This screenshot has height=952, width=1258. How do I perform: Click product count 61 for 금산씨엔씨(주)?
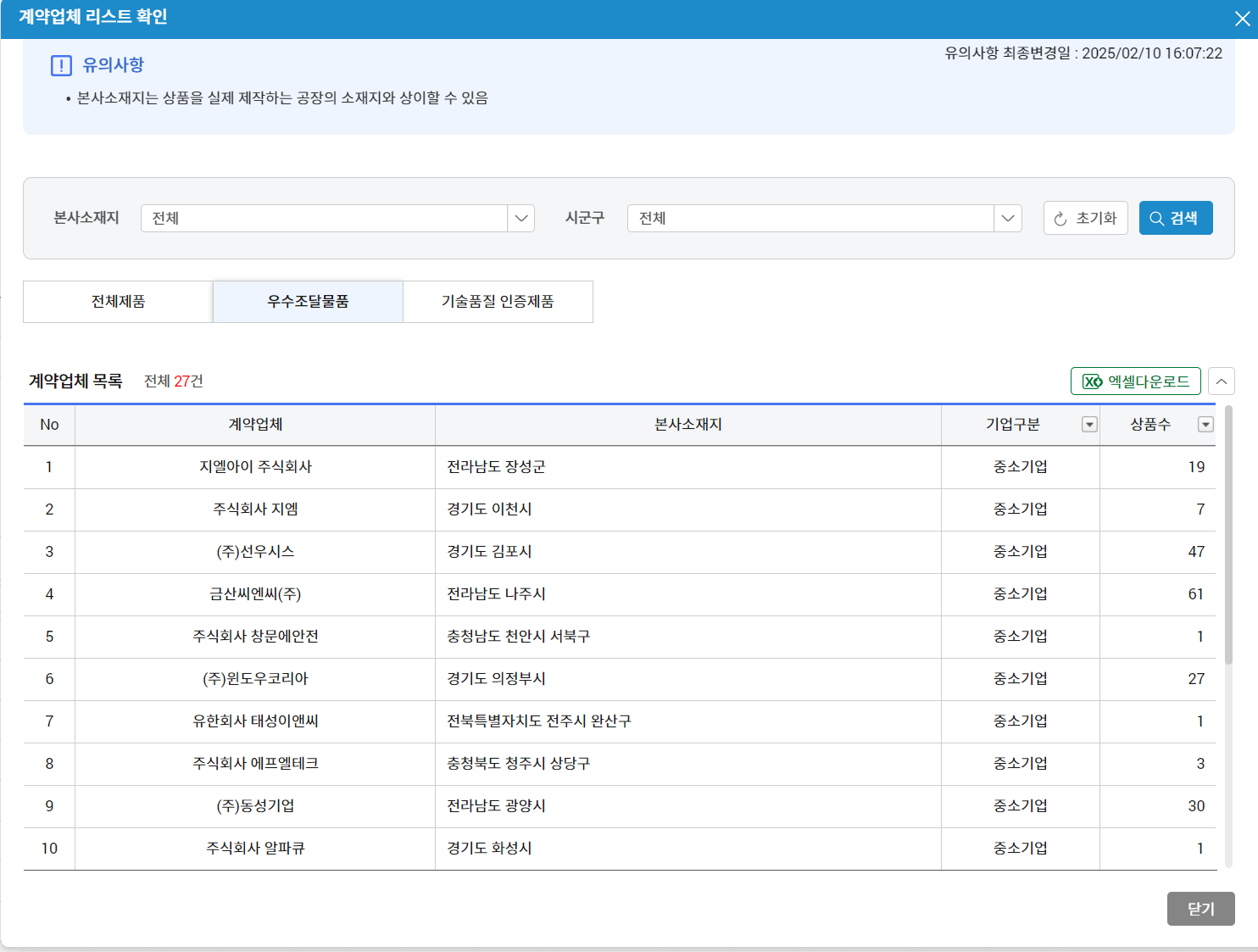pyautogui.click(x=1196, y=594)
